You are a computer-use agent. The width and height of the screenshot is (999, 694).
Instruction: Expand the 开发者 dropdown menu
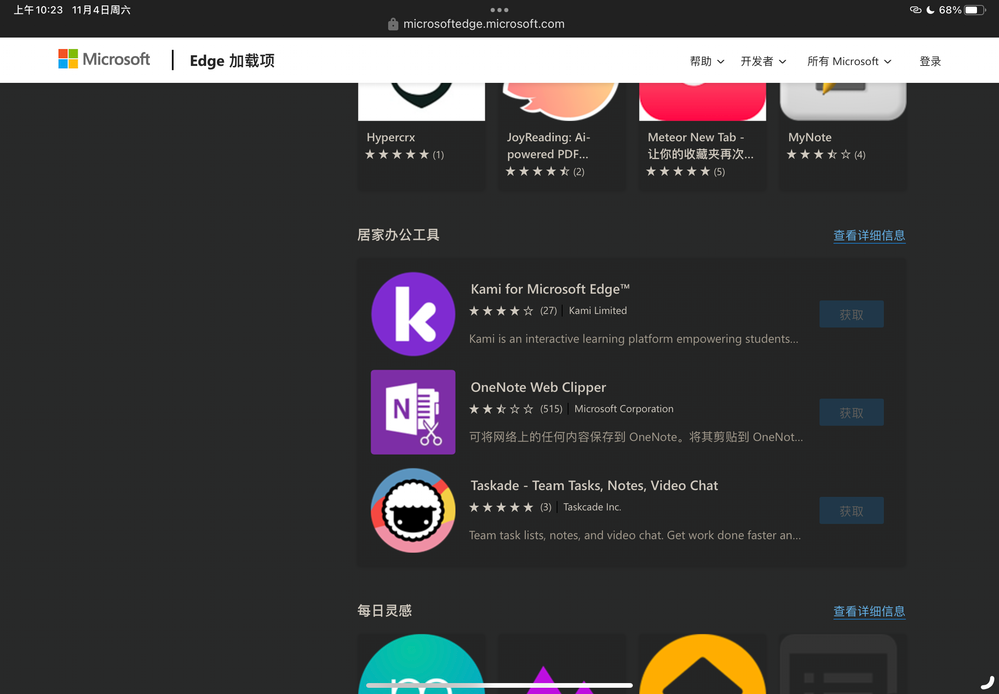pyautogui.click(x=763, y=61)
